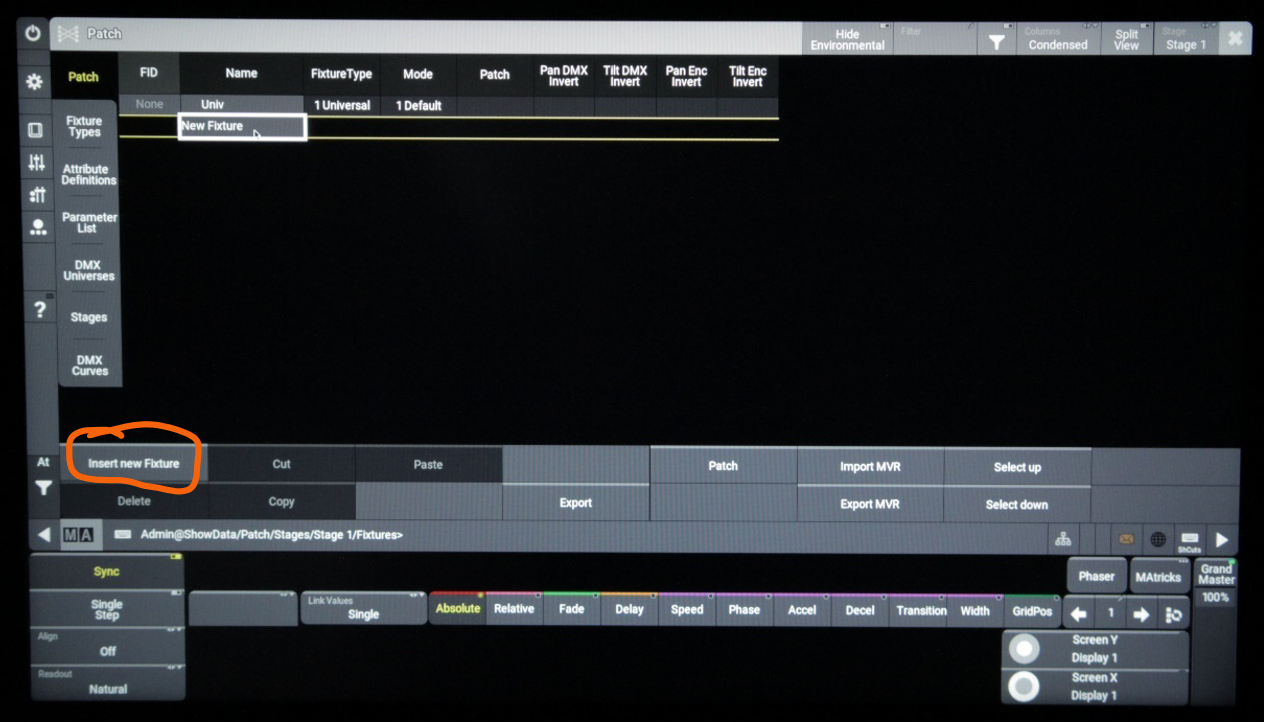Open settings with the gear icon
This screenshot has height=722, width=1264.
[35, 82]
